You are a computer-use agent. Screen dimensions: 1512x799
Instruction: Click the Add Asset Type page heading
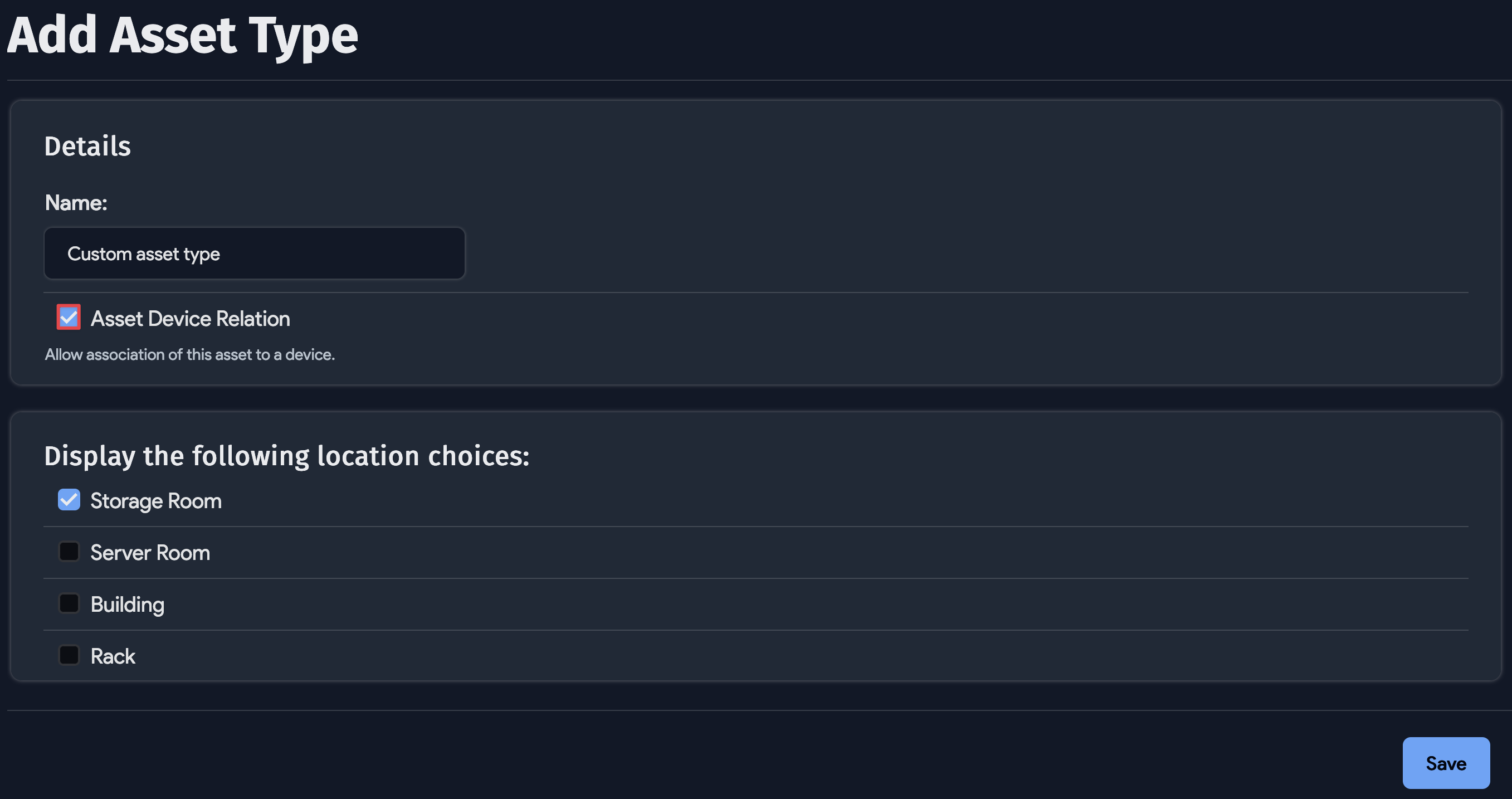[182, 35]
